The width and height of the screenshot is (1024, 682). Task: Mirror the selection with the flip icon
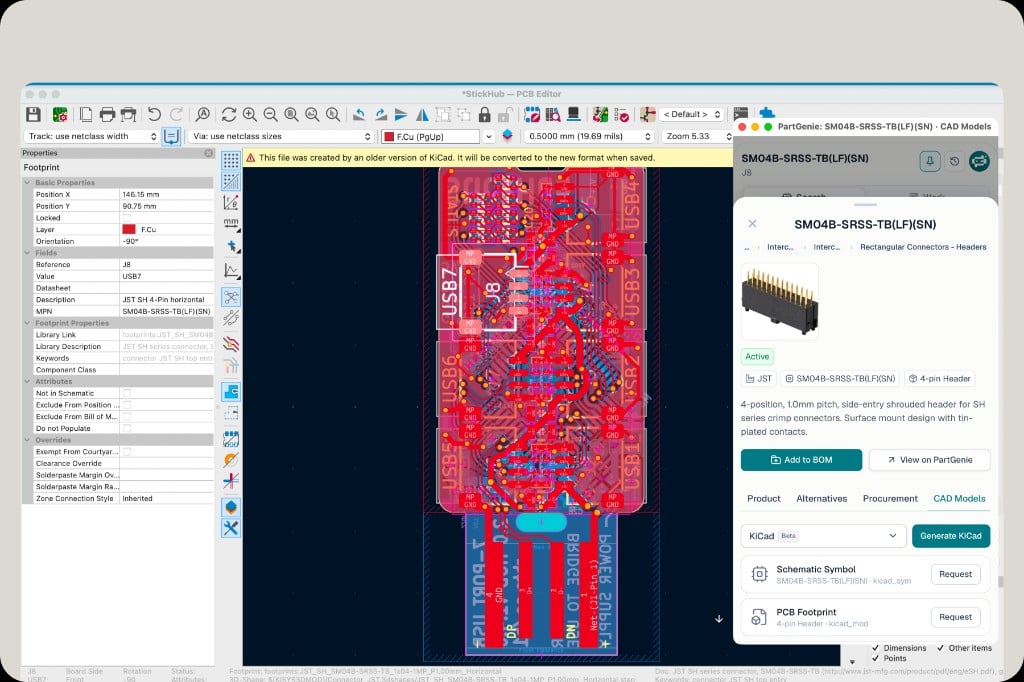click(x=422, y=114)
